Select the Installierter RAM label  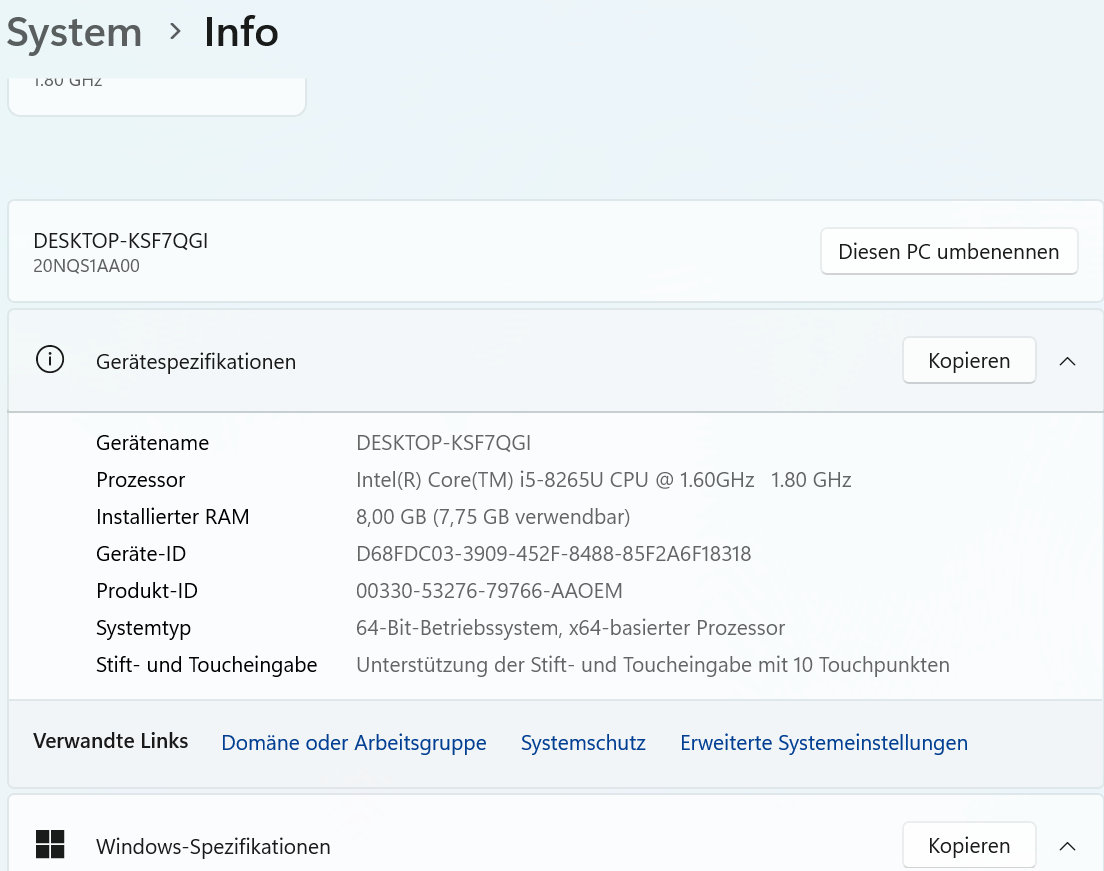point(172,517)
